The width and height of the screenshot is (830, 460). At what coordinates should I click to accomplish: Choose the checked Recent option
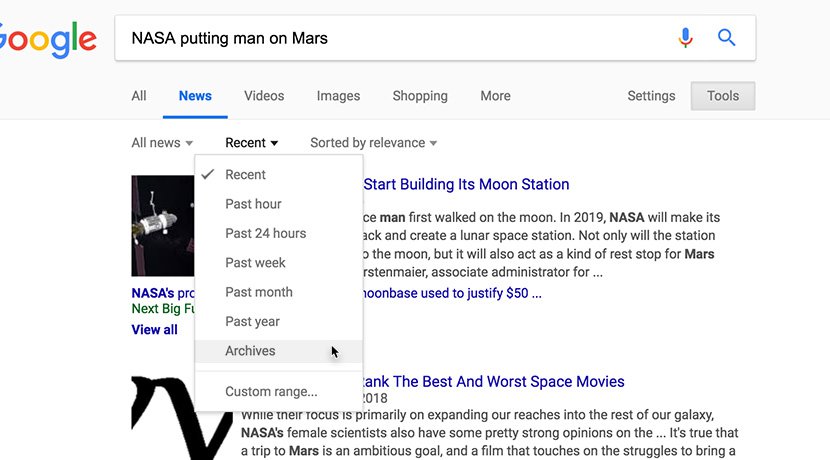[x=278, y=175]
